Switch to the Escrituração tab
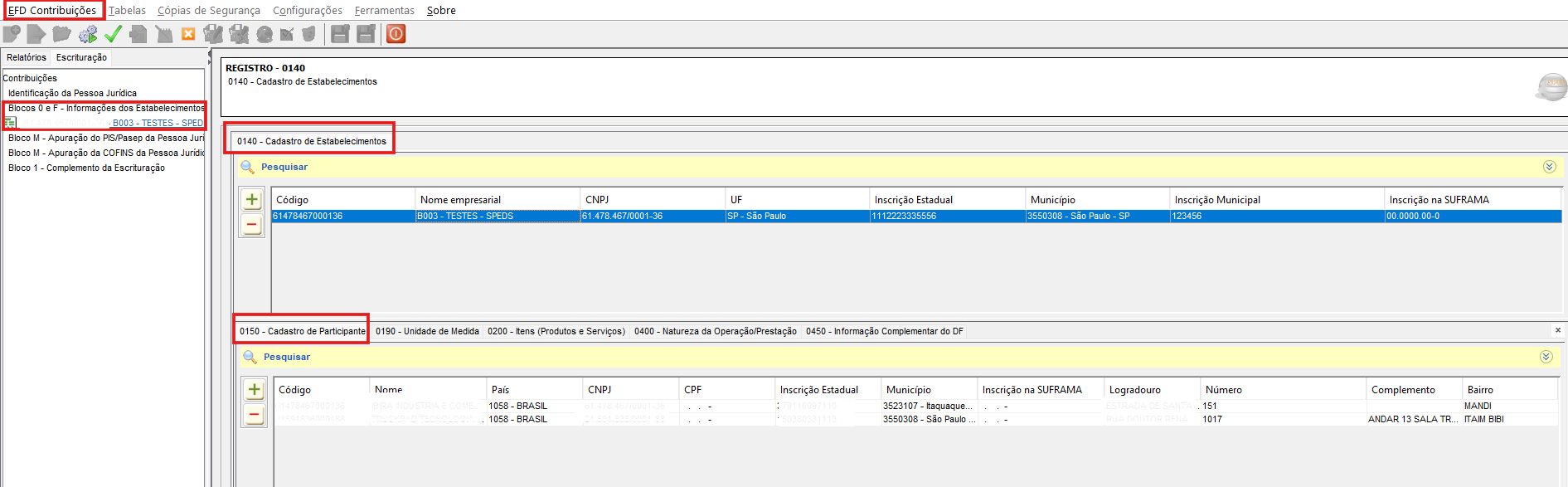This screenshot has height=487, width=1568. click(81, 57)
